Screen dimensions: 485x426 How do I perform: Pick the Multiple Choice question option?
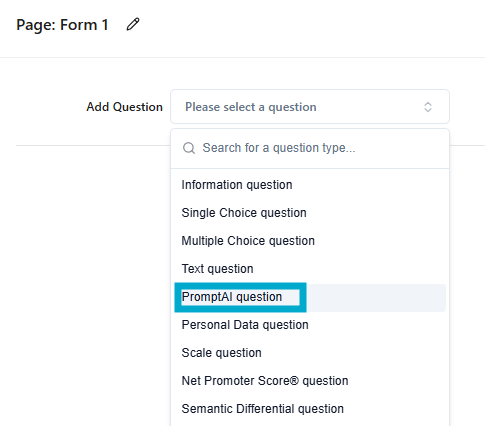310,241
